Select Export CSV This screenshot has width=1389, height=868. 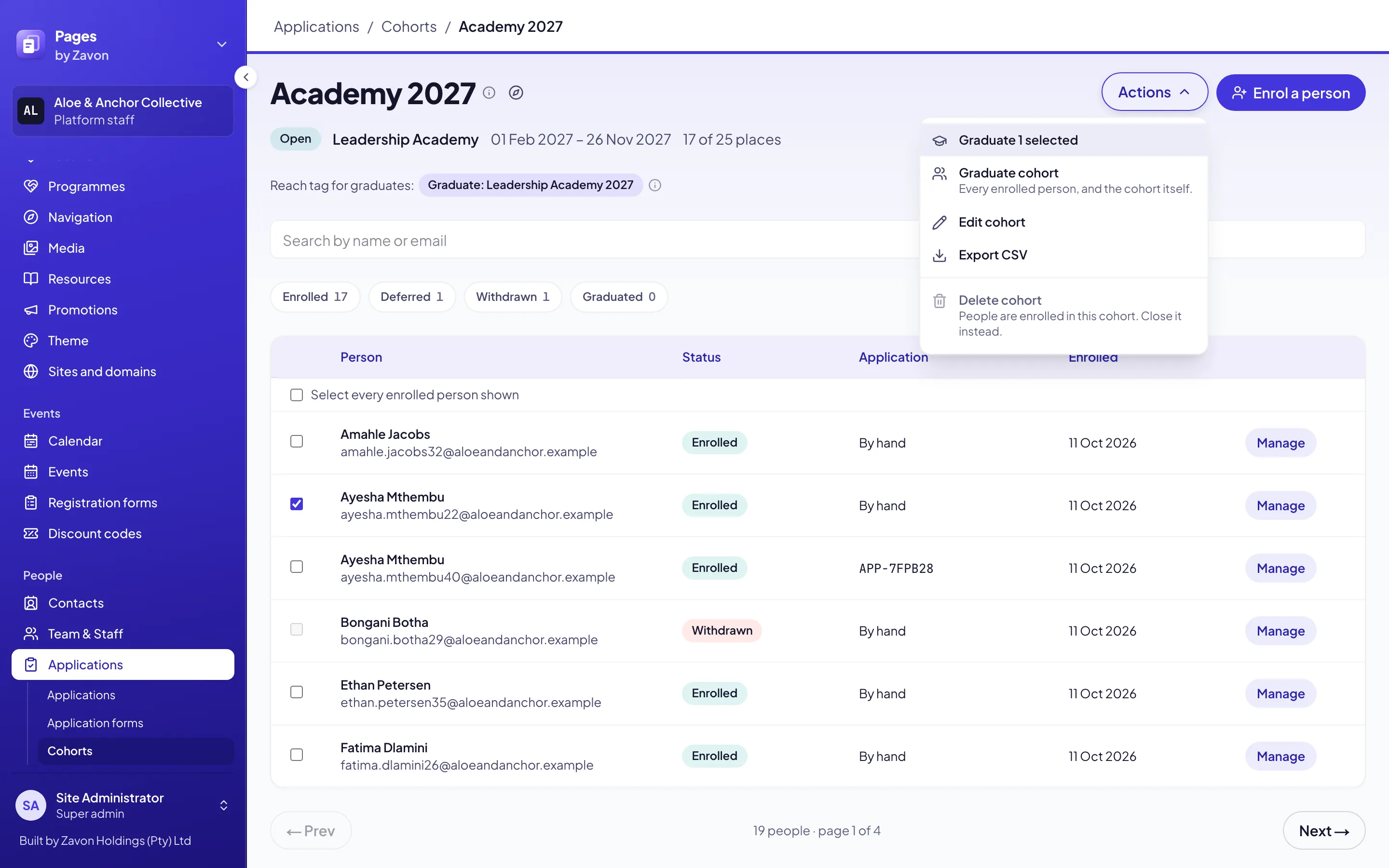(x=1063, y=255)
